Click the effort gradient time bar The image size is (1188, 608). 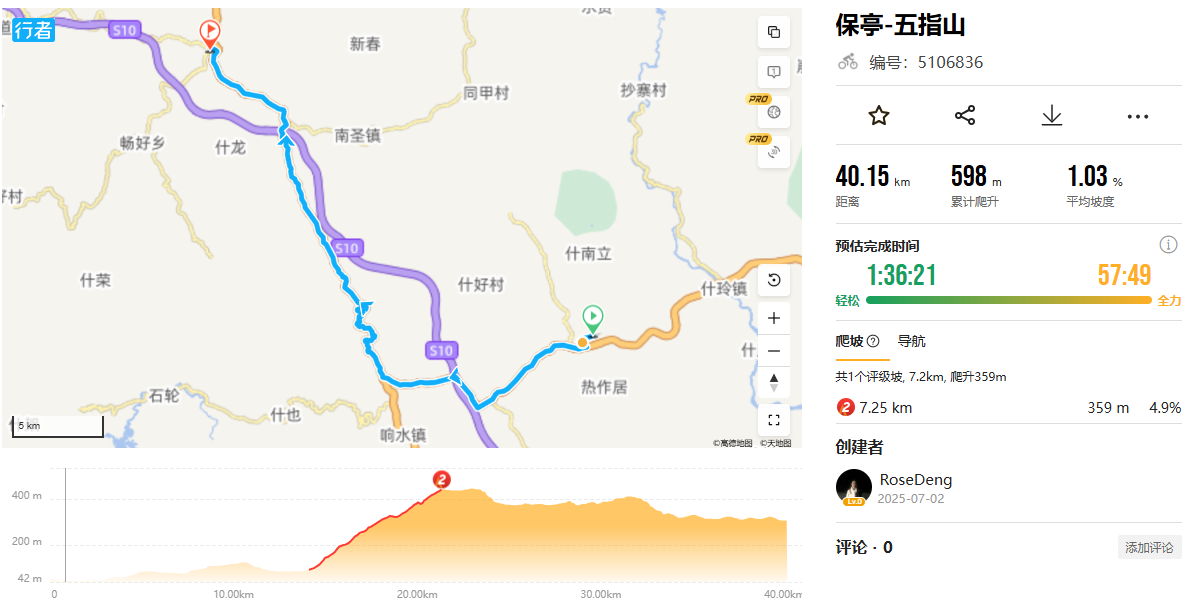pyautogui.click(x=1008, y=300)
